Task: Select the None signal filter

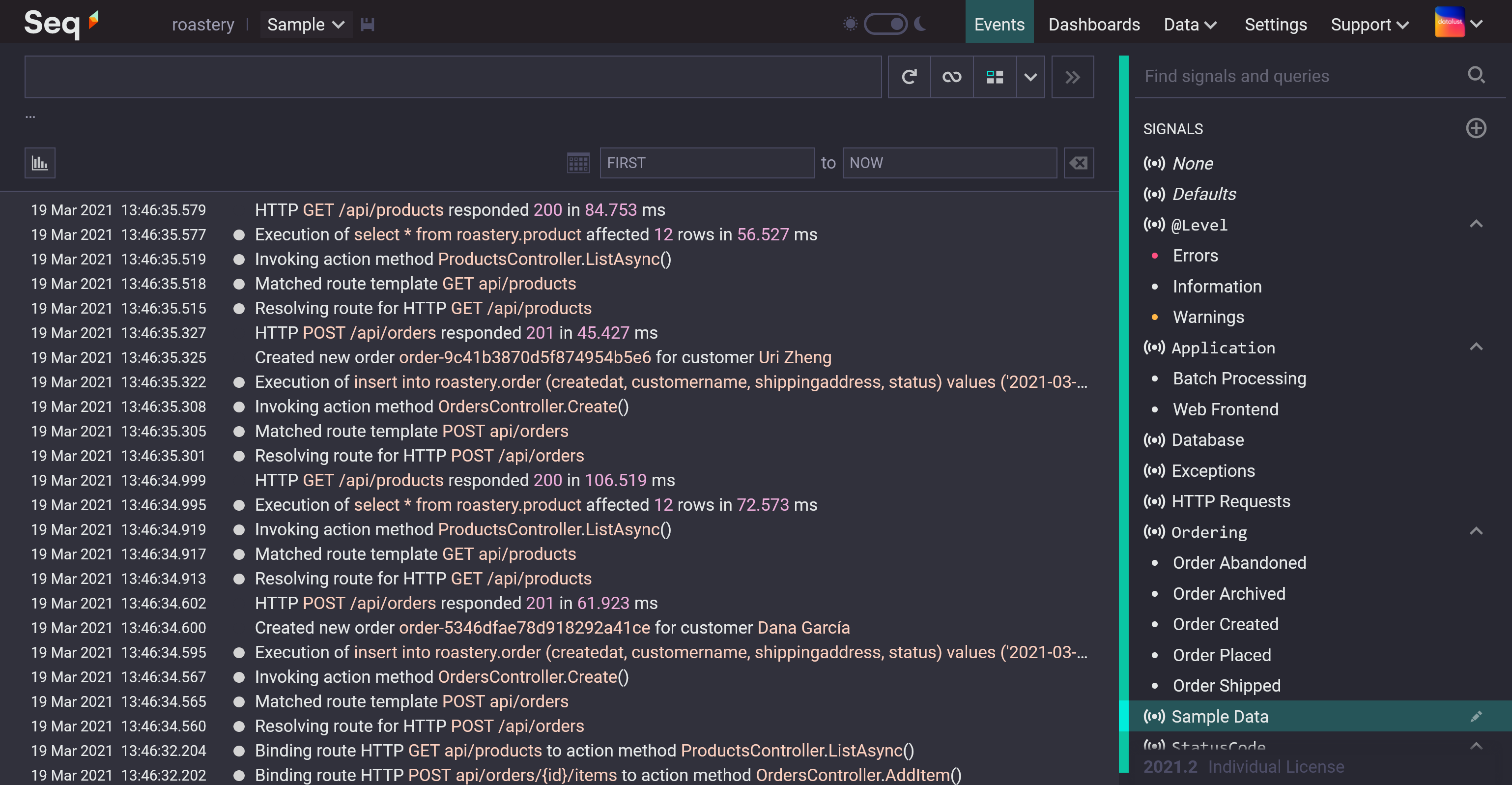Action: click(x=1192, y=163)
